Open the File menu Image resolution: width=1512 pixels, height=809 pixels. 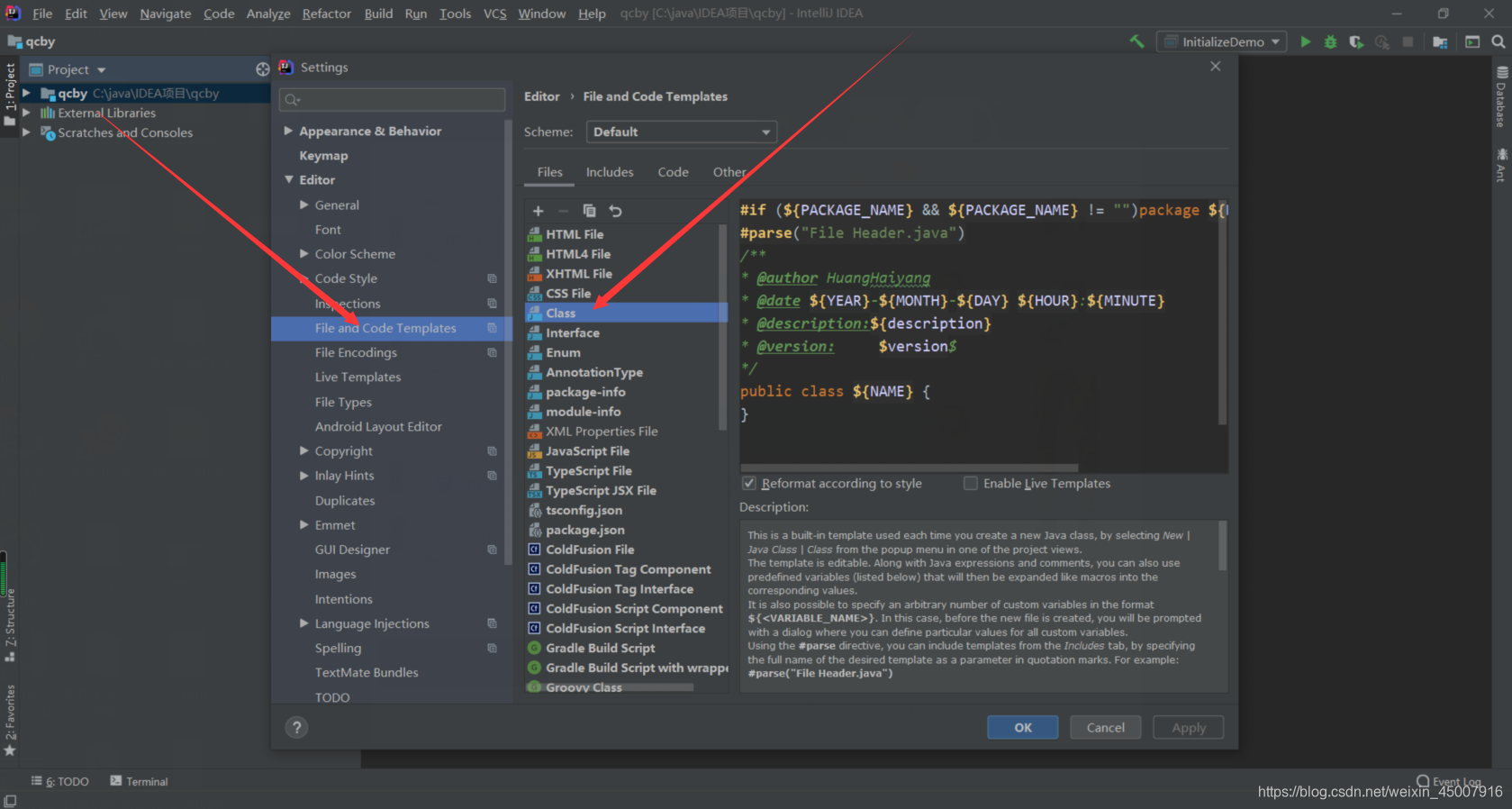coord(42,14)
